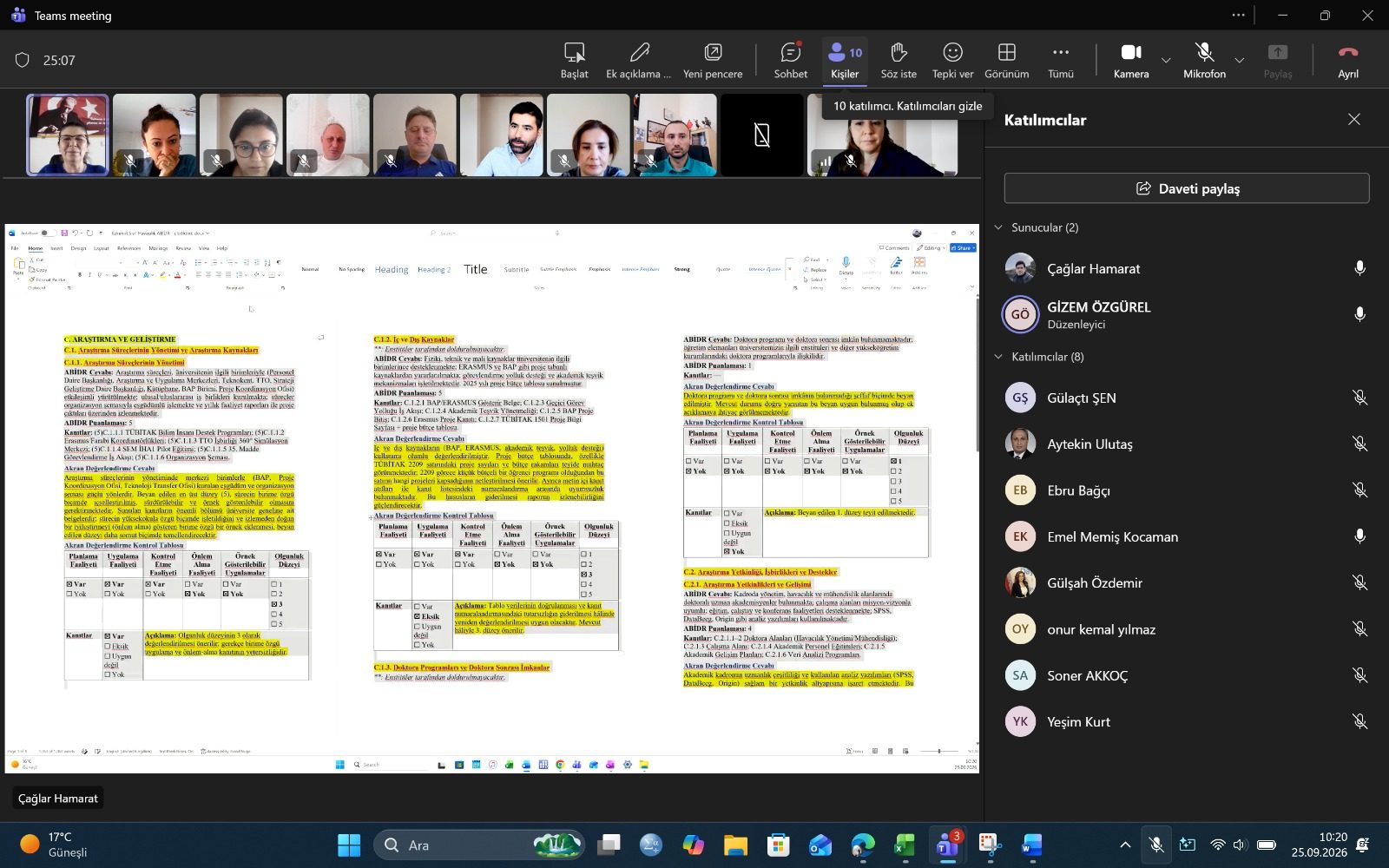Open Tepki ver reactions
The width and height of the screenshot is (1389, 868).
pyautogui.click(x=952, y=61)
